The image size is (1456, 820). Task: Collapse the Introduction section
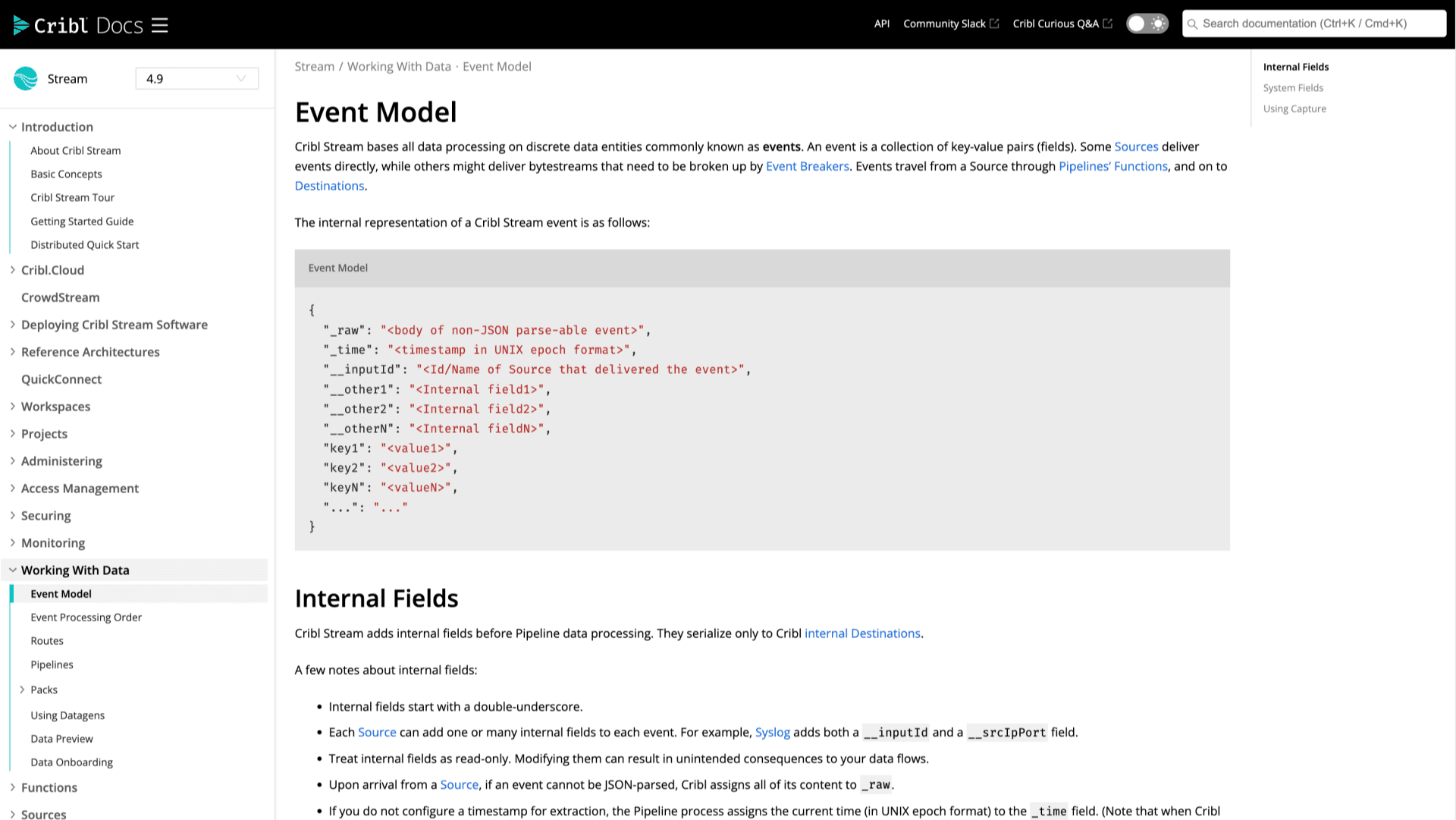coord(13,127)
